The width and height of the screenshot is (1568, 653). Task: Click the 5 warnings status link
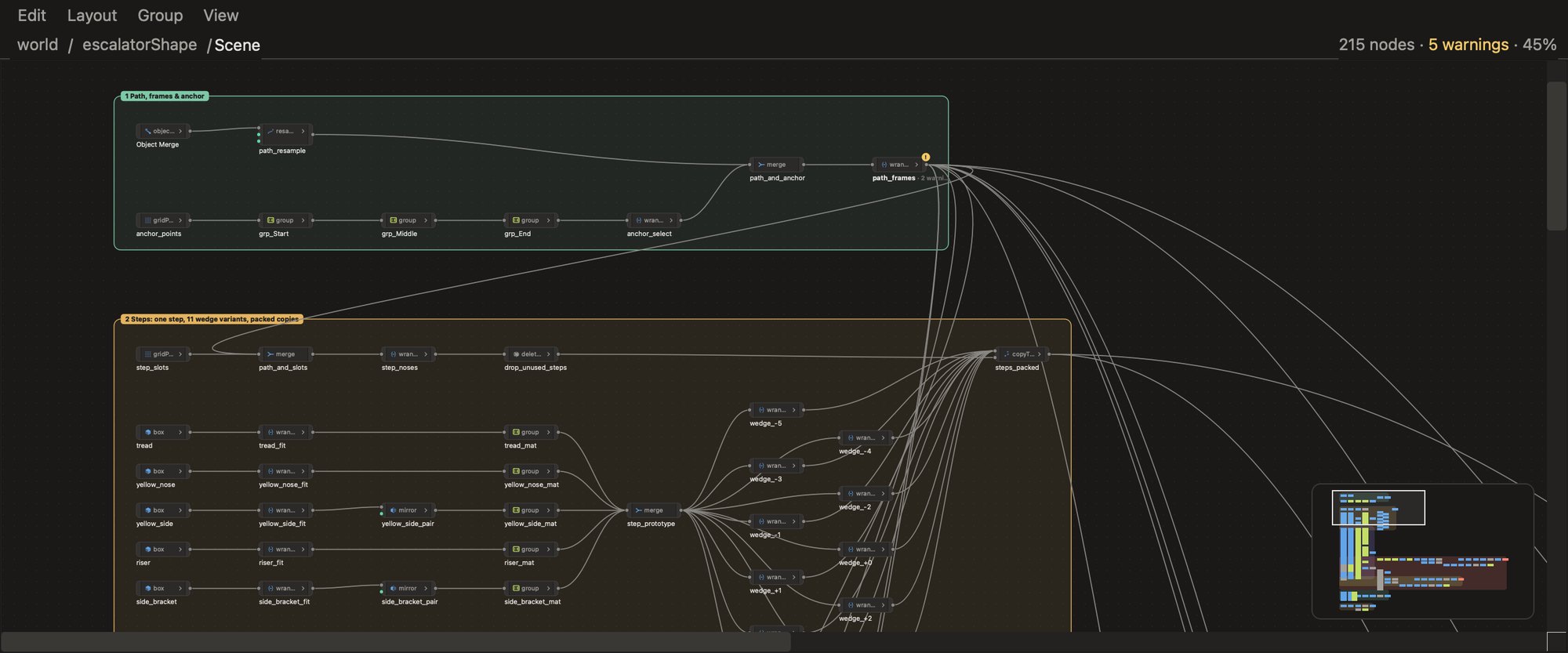coord(1468,45)
